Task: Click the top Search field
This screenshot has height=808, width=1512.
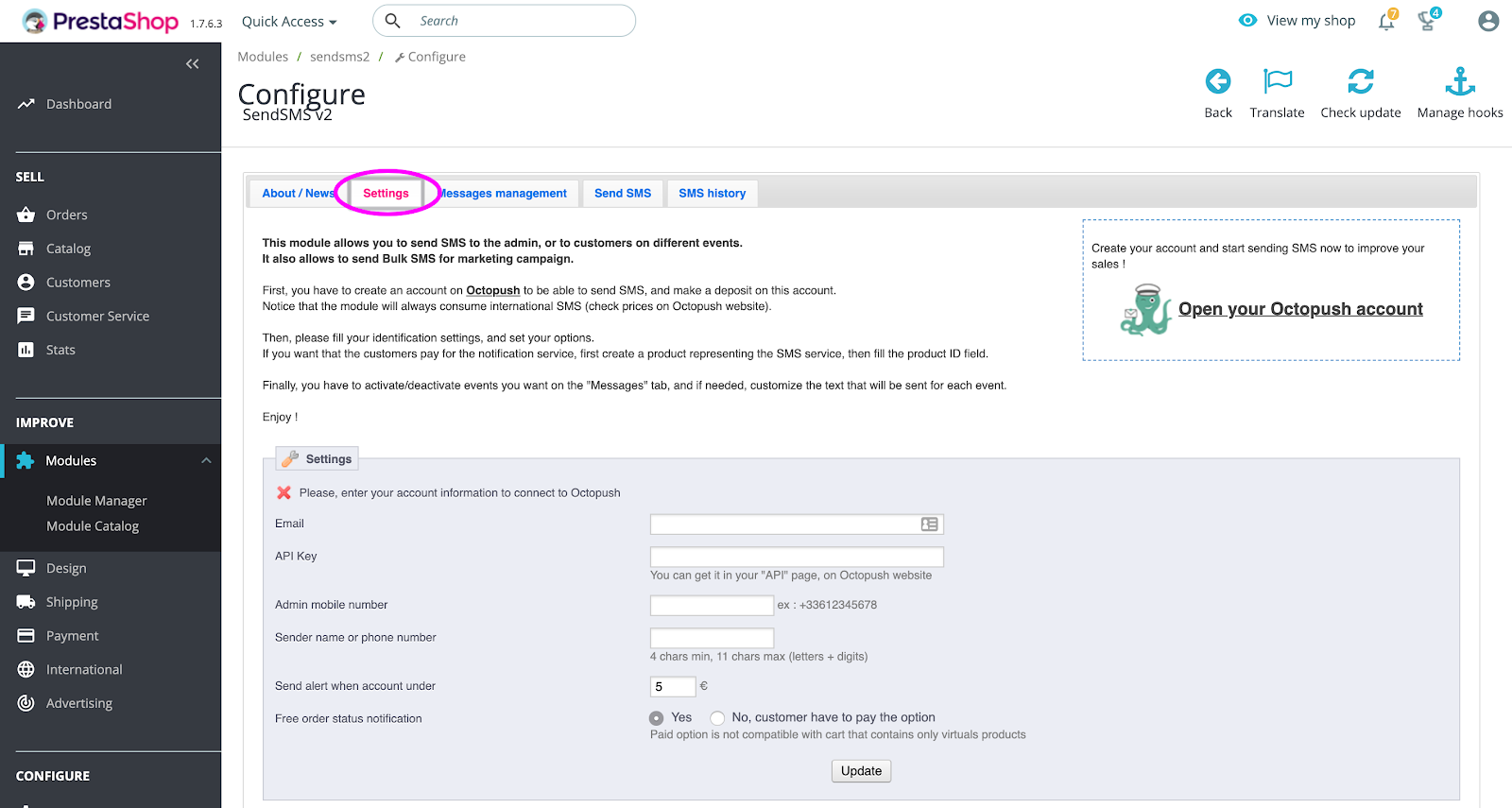Action: (x=504, y=21)
